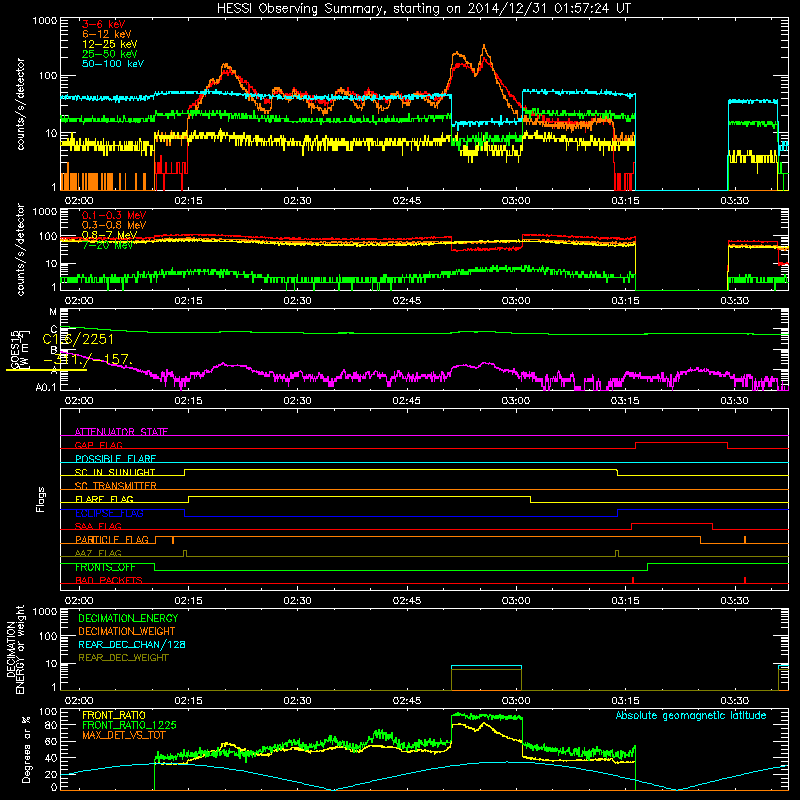Select the POSSIBLE_FLARE flag label
This screenshot has width=800, height=800.
(x=115, y=459)
